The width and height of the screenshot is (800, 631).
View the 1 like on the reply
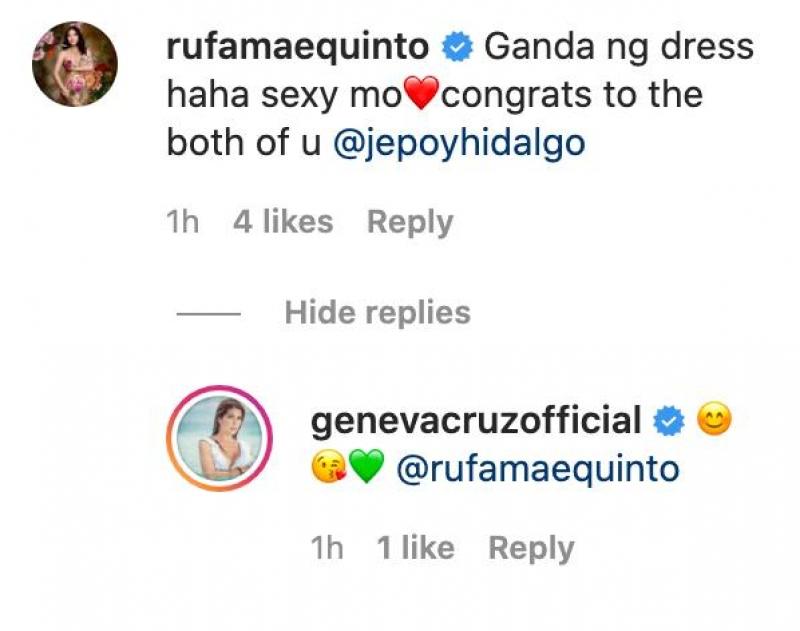coord(413,548)
